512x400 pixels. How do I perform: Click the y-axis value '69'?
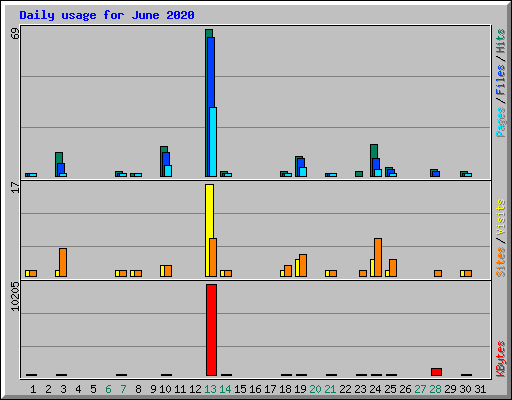pyautogui.click(x=15, y=33)
